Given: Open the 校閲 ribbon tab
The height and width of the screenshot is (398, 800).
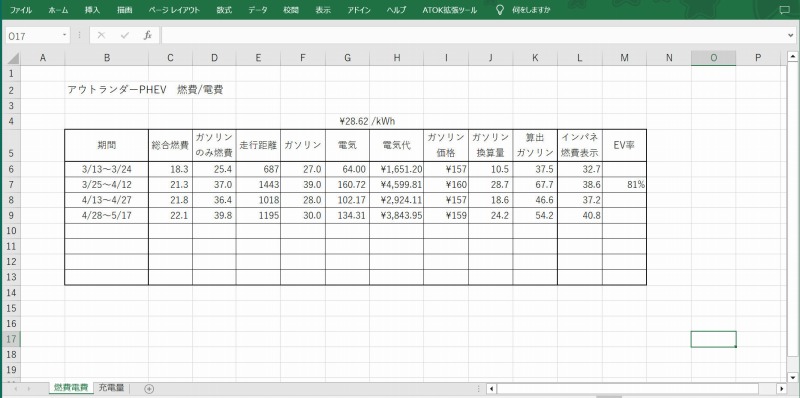Looking at the screenshot, I should pos(291,10).
